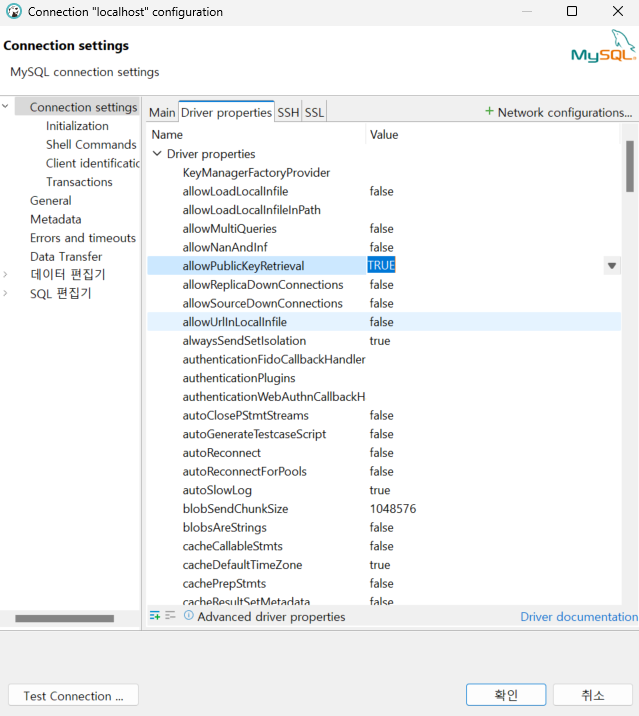The height and width of the screenshot is (716, 639).
Task: Click the Advanced driver properties label
Action: point(271,616)
